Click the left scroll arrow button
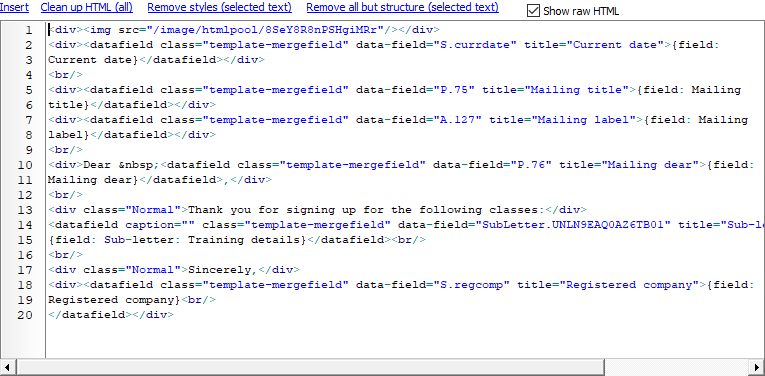 click(x=8, y=367)
